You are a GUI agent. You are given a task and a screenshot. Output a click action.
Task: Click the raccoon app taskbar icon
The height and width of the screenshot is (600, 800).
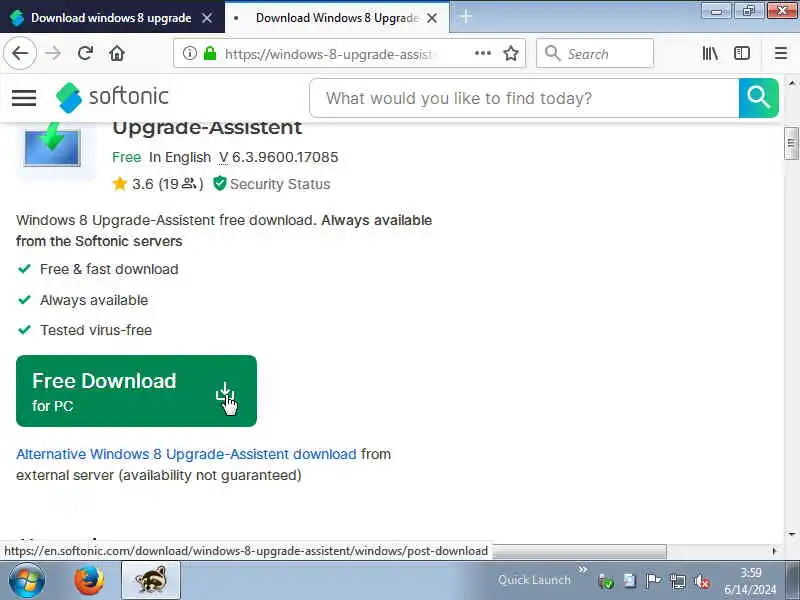(x=151, y=581)
